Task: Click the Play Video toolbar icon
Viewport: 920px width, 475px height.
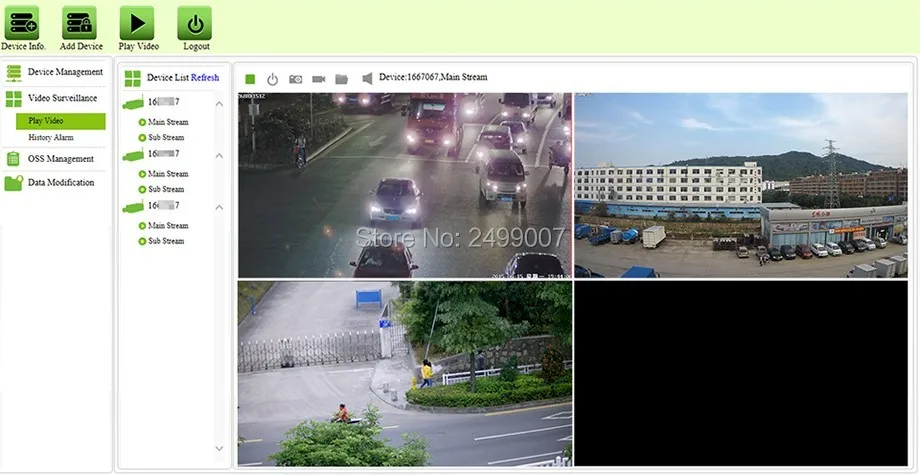Action: 137,23
